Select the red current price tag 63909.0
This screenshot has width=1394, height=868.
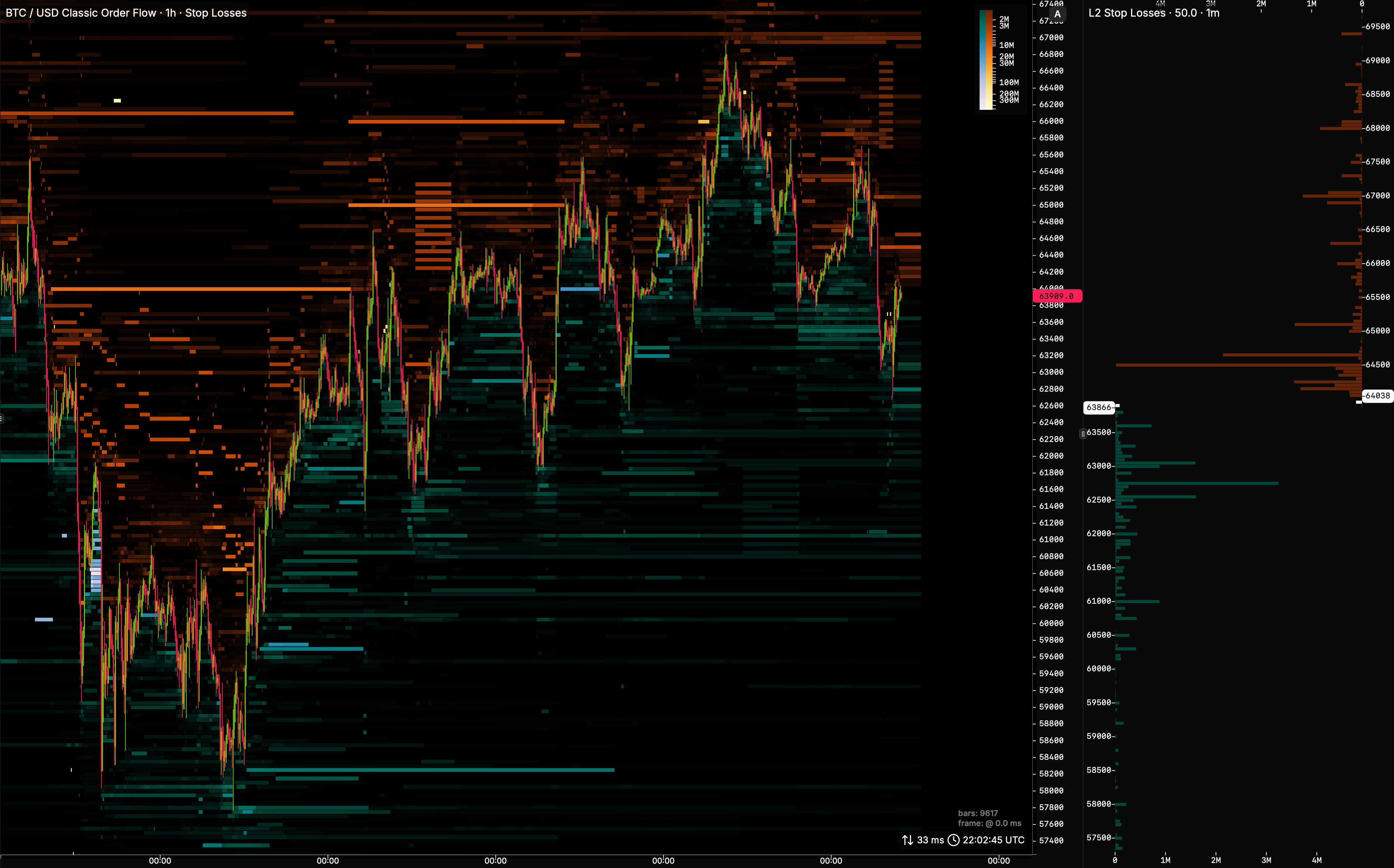tap(1057, 296)
